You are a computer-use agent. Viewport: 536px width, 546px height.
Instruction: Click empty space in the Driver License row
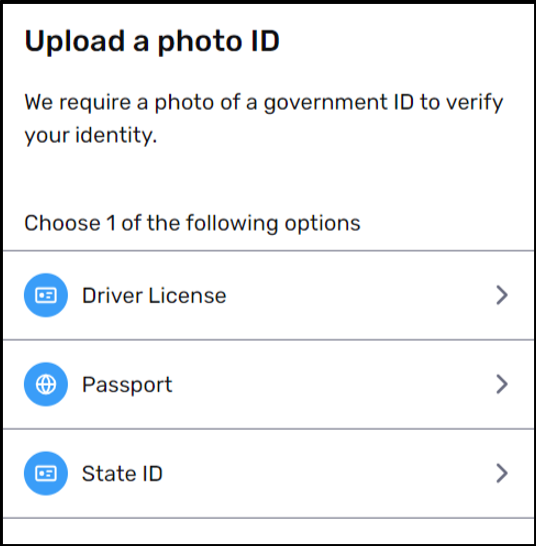(x=359, y=295)
